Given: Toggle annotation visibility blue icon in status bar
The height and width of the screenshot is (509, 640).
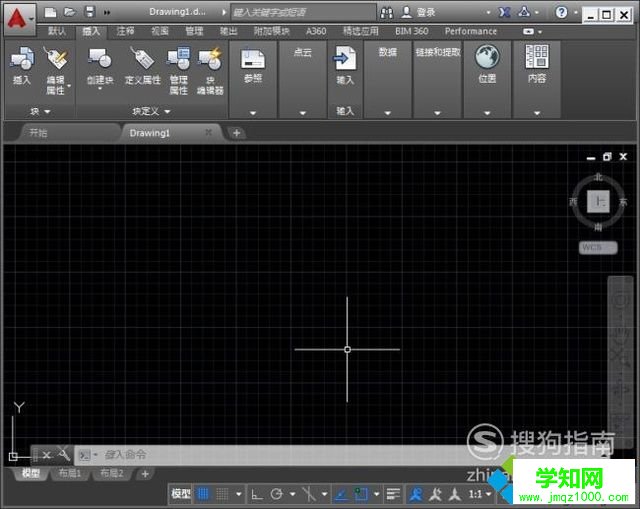Looking at the screenshot, I should [x=416, y=495].
